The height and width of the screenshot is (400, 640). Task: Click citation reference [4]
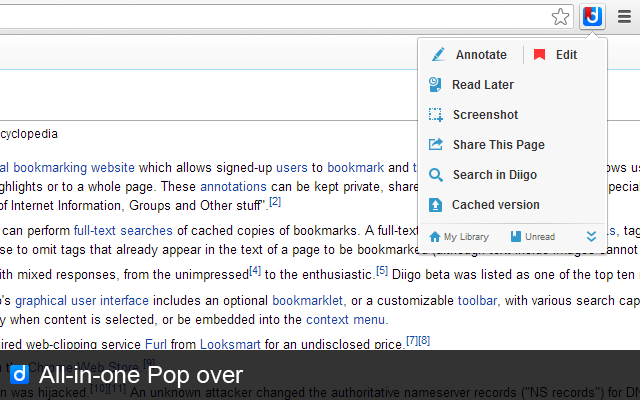[x=255, y=270]
